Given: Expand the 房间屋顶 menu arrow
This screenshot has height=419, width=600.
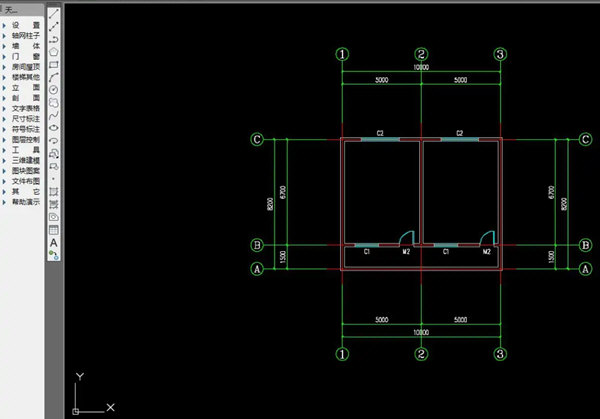Looking at the screenshot, I should pyautogui.click(x=4, y=67).
